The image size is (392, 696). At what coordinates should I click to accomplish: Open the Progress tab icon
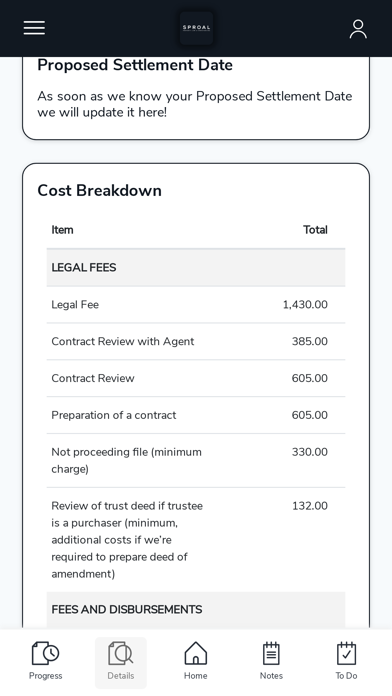click(45, 653)
